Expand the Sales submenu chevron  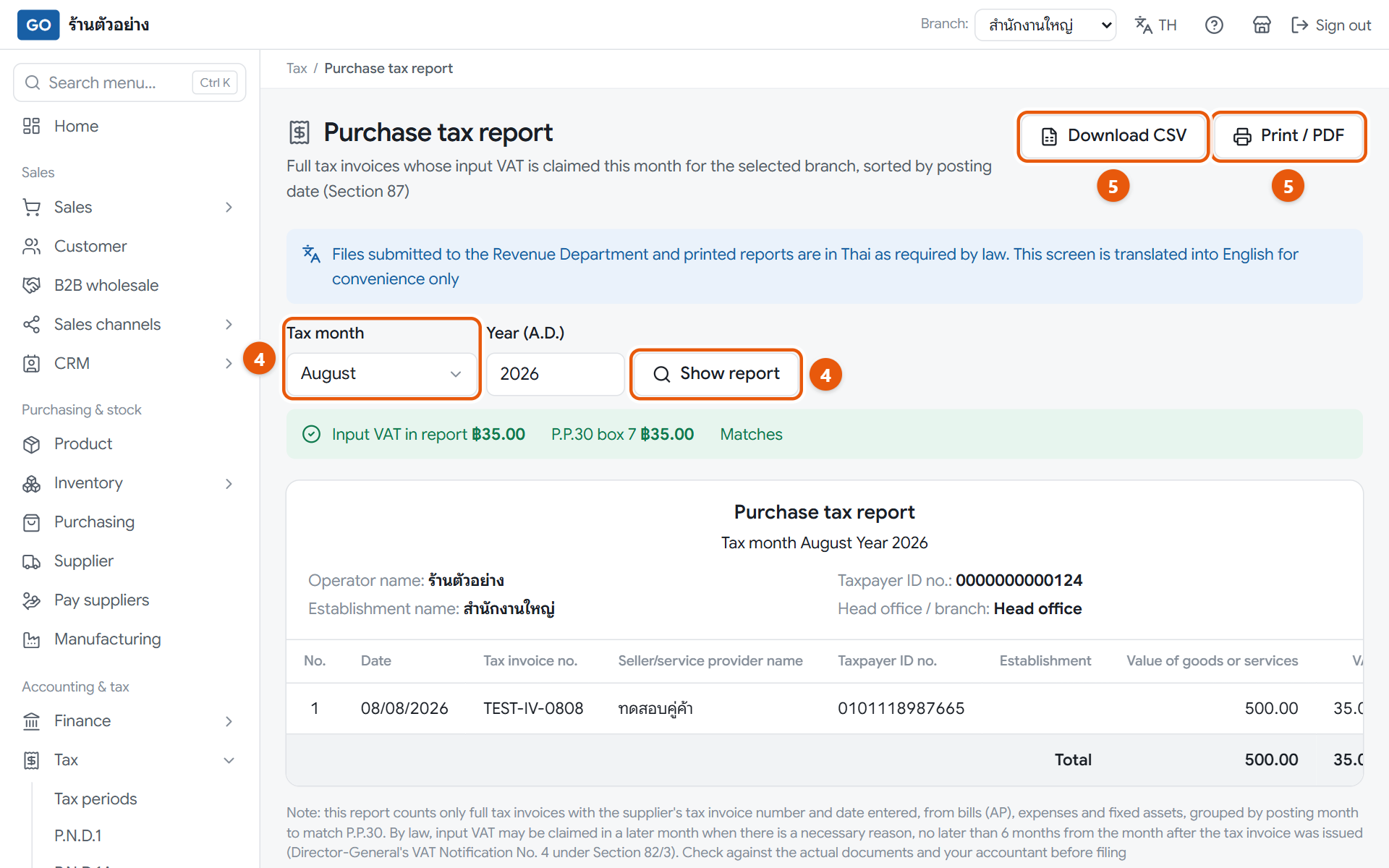click(229, 208)
